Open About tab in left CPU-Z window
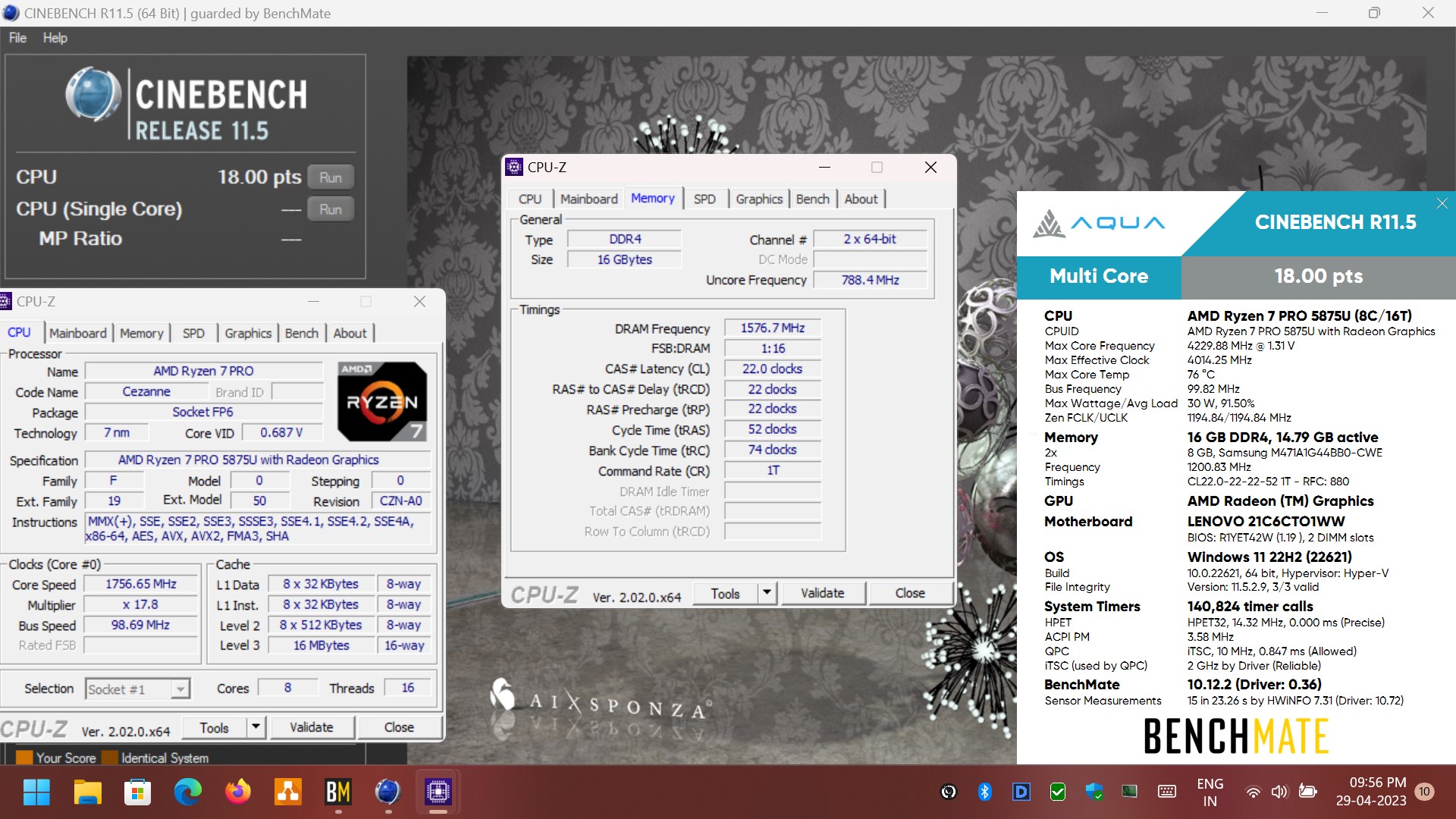The image size is (1456, 819). 350,333
